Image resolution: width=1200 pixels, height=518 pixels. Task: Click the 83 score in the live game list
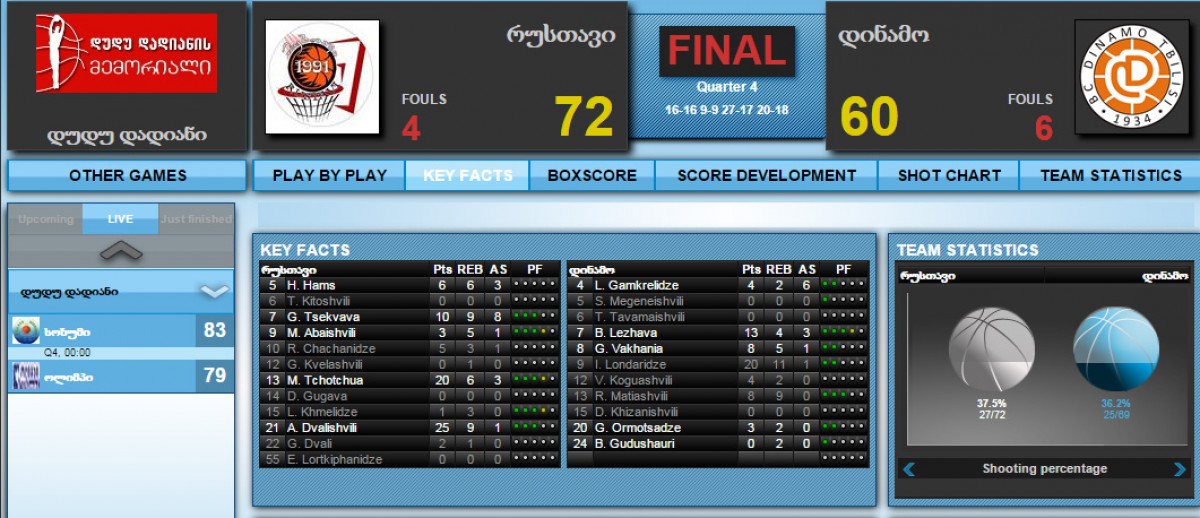click(x=214, y=331)
